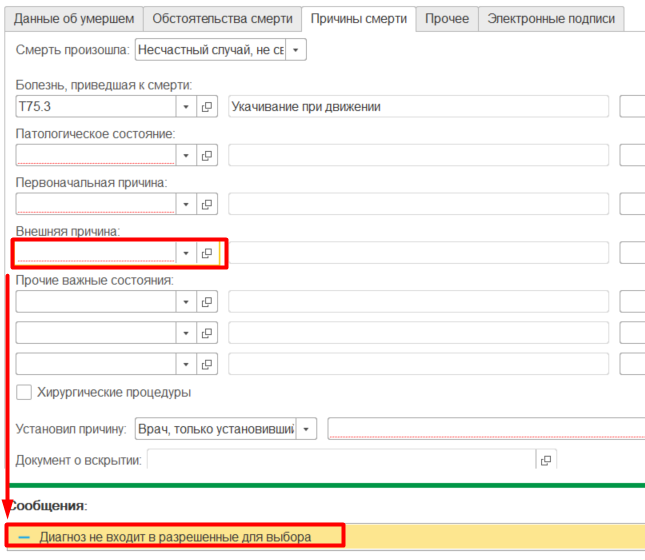Image resolution: width=645 pixels, height=560 pixels.
Task: Open selection icon for Документ о вскрытии
Action: click(x=545, y=460)
